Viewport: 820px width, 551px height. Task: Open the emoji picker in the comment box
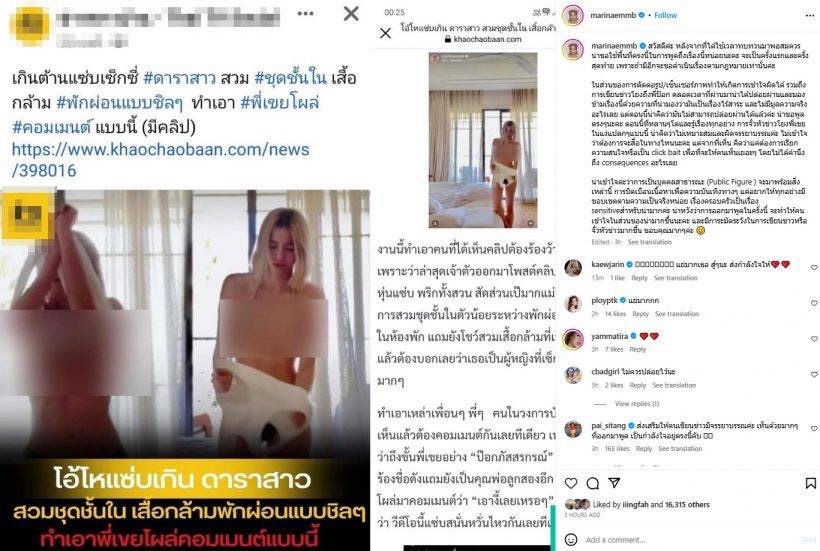point(571,539)
